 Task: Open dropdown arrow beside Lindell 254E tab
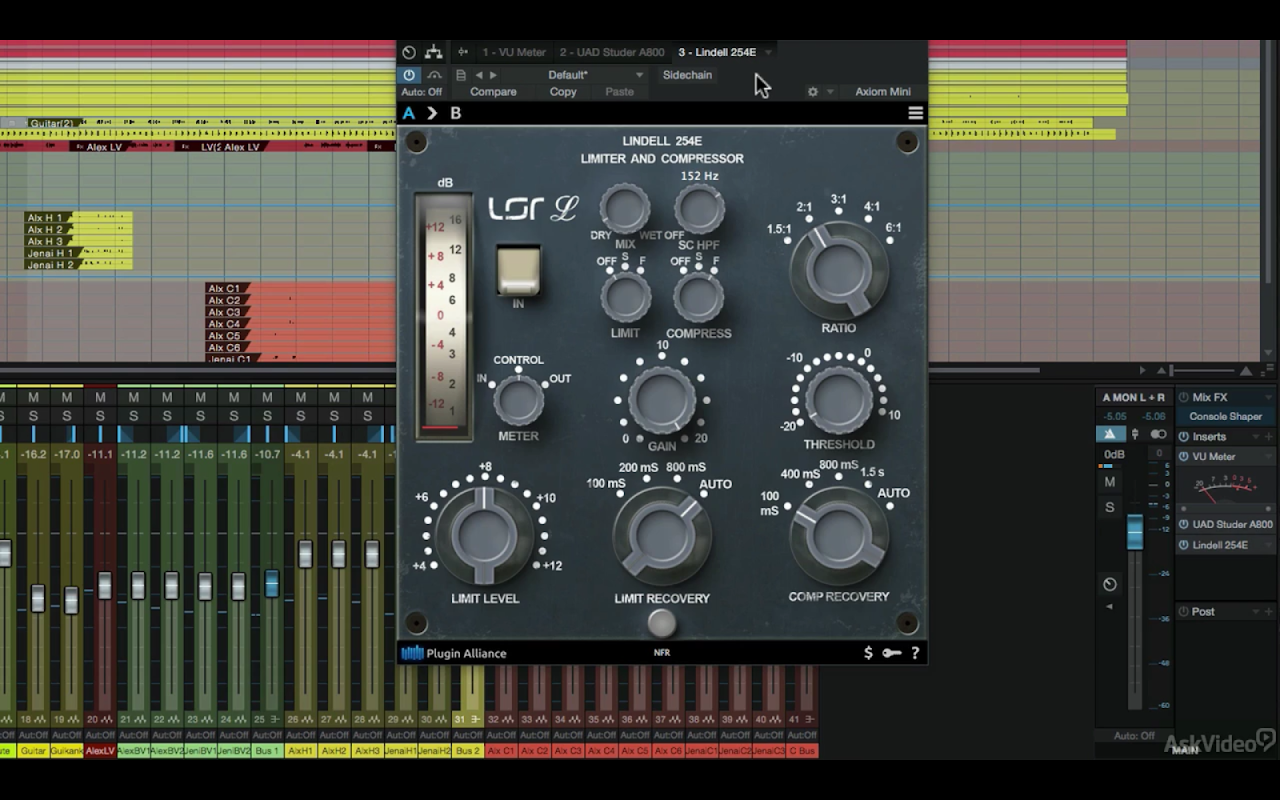(x=768, y=52)
